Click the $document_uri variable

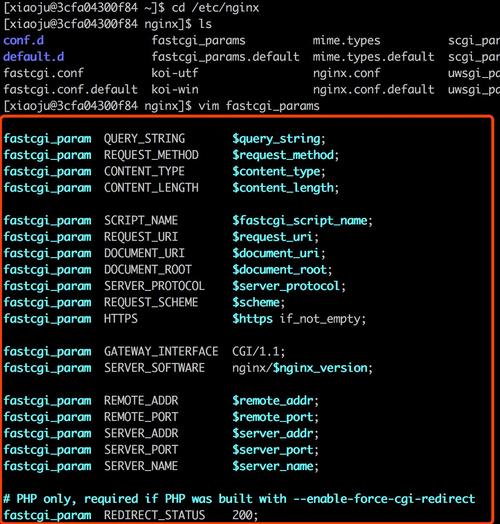(276, 253)
